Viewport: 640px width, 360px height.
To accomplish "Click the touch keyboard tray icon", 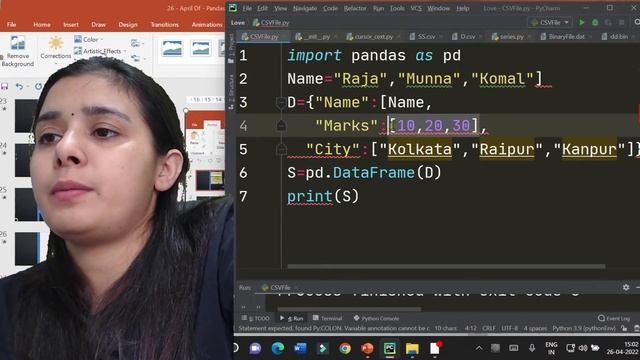I will 513,348.
